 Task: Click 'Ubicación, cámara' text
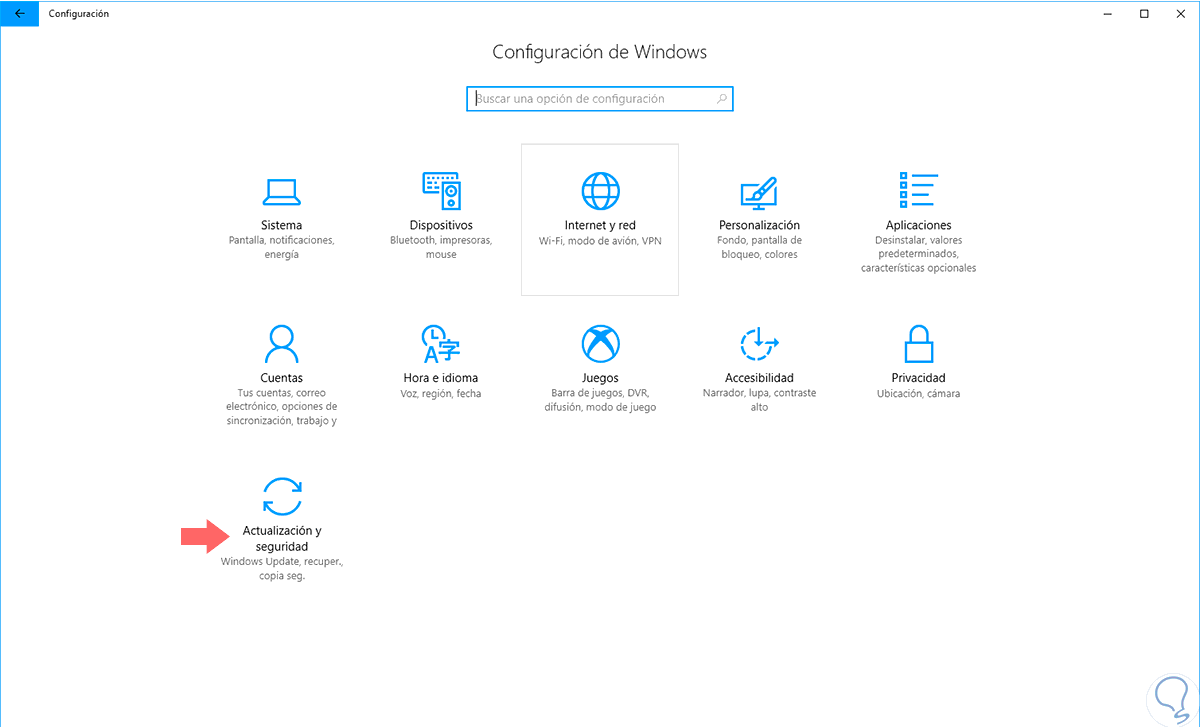pos(918,394)
